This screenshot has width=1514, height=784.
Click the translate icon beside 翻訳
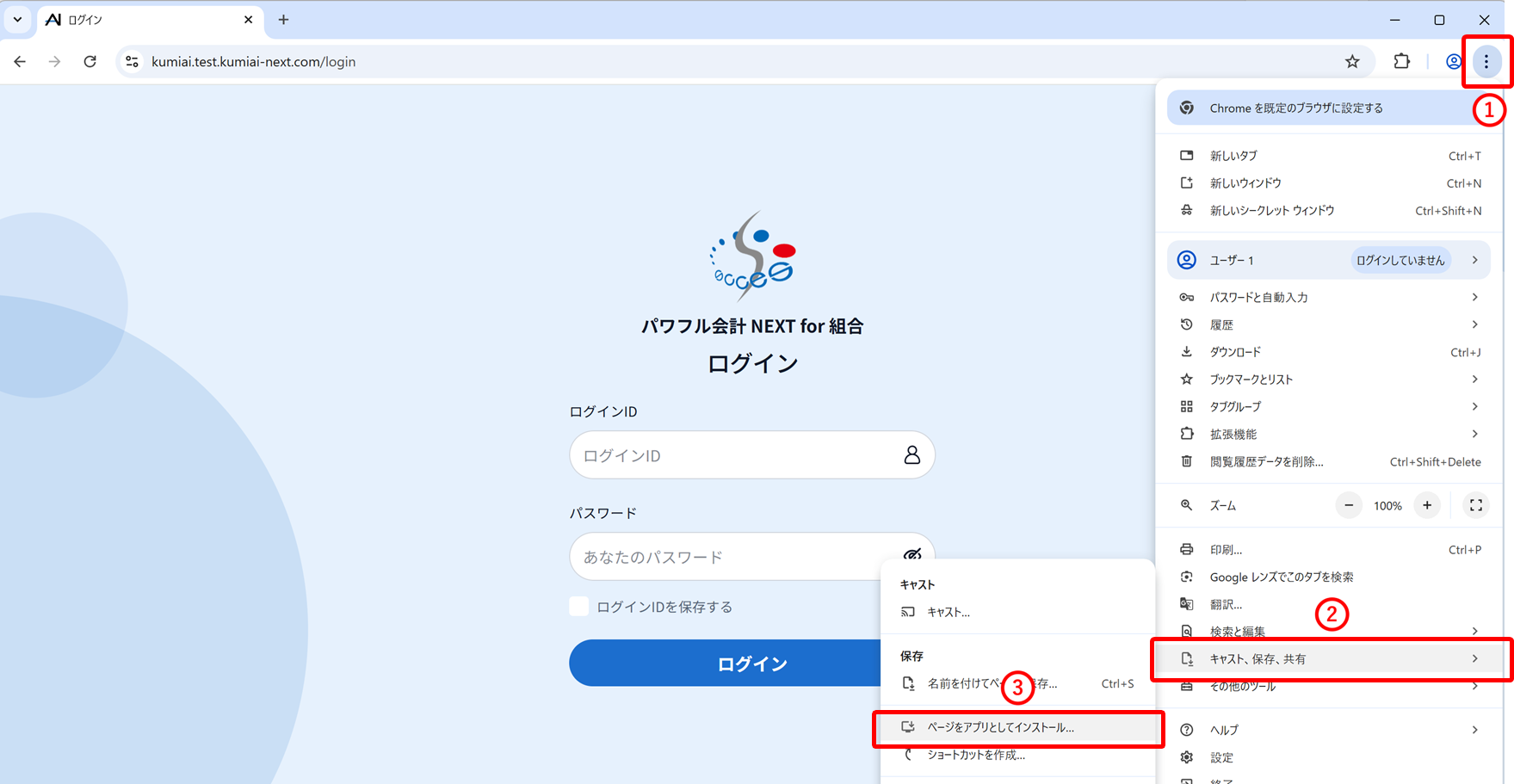click(1187, 605)
